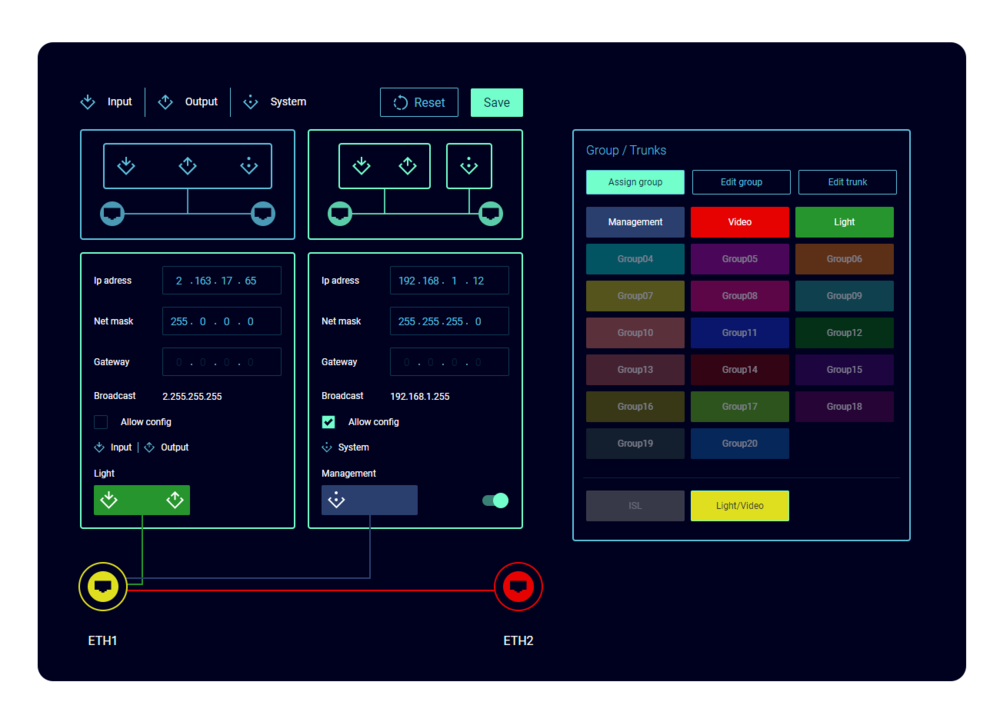
Task: Click the green ethernet port in right diagram
Action: point(341,213)
